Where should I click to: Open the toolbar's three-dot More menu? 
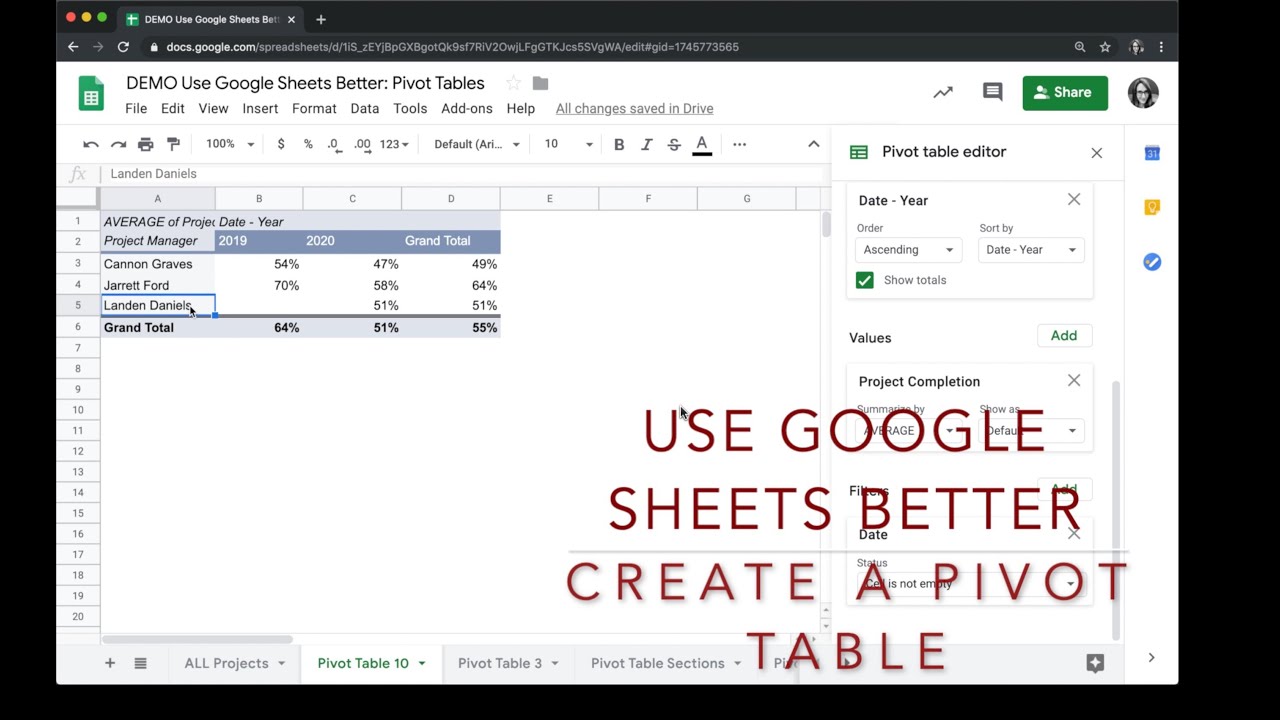click(739, 144)
